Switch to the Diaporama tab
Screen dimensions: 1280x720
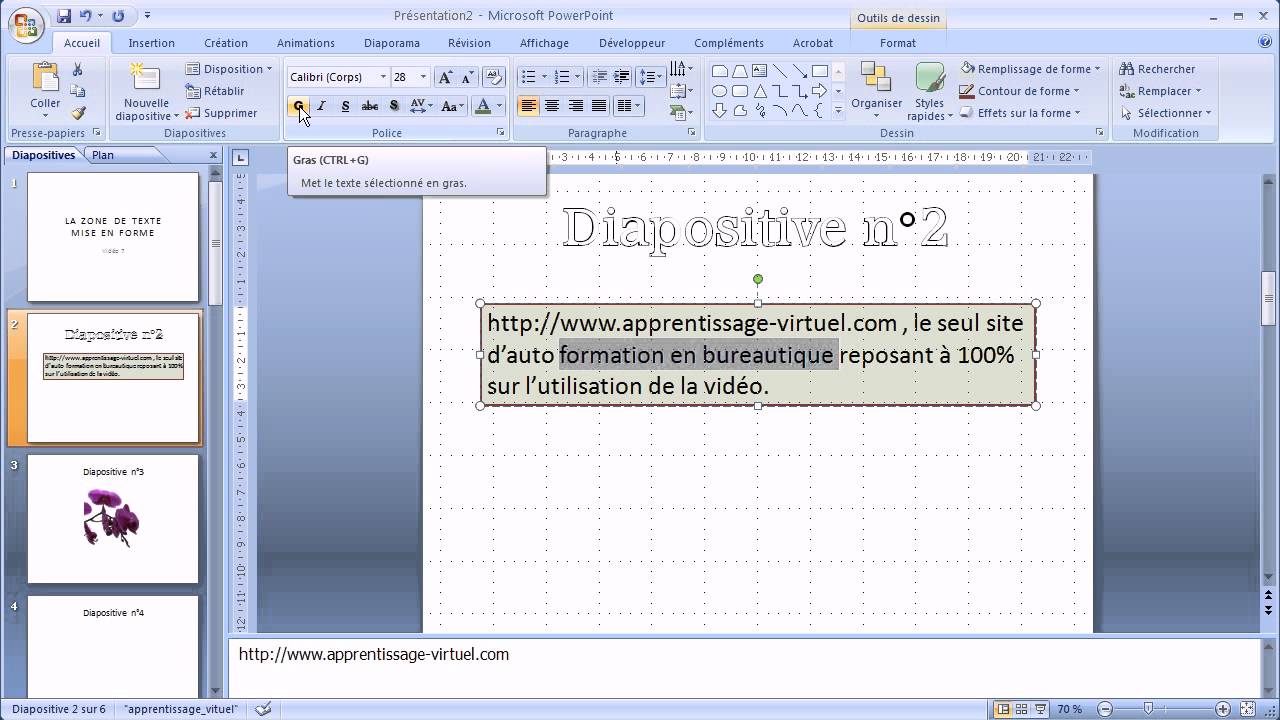[x=392, y=43]
